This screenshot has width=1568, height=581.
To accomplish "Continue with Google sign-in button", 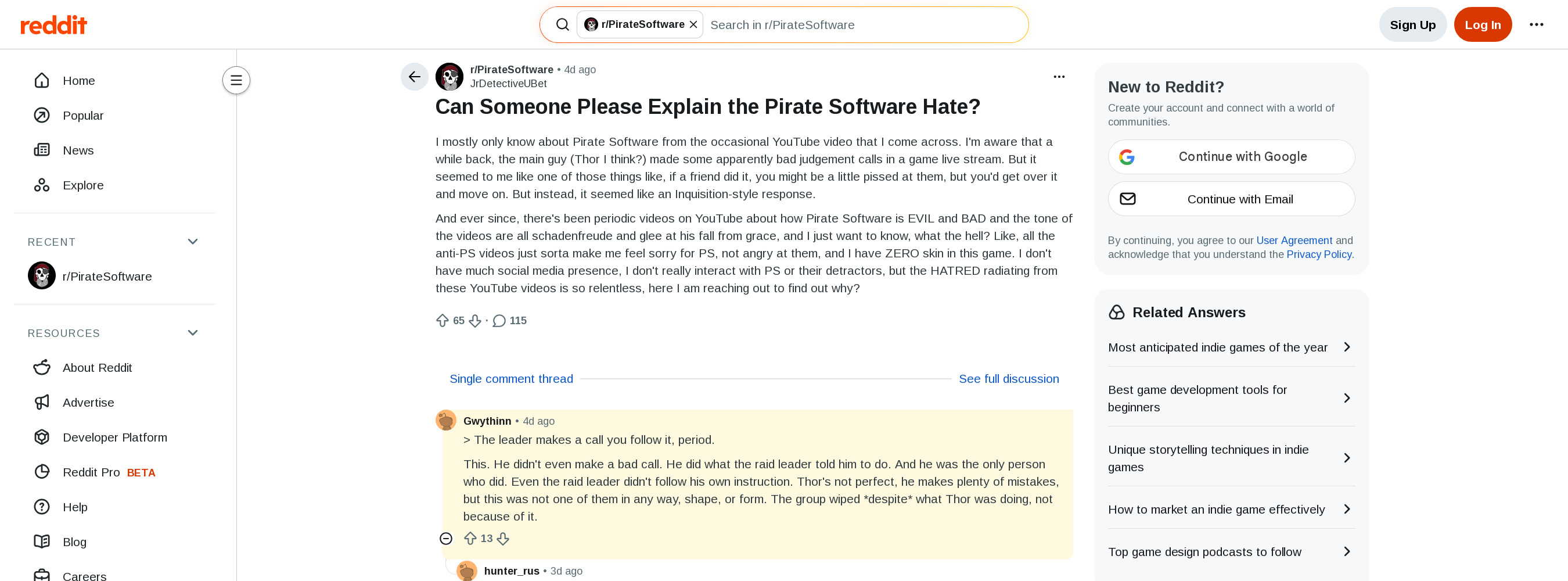I will point(1231,156).
